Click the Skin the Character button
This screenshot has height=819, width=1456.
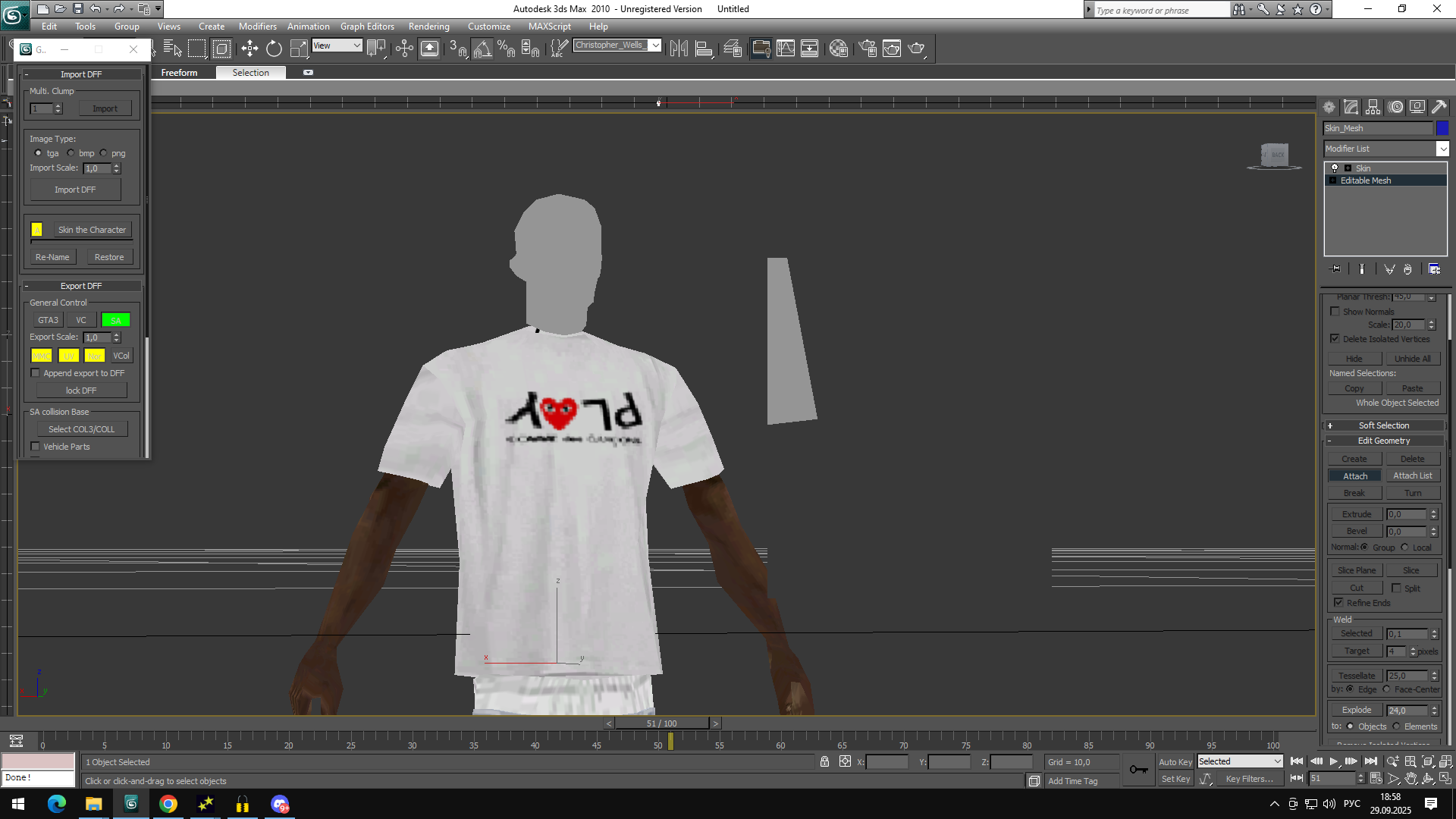tap(92, 230)
